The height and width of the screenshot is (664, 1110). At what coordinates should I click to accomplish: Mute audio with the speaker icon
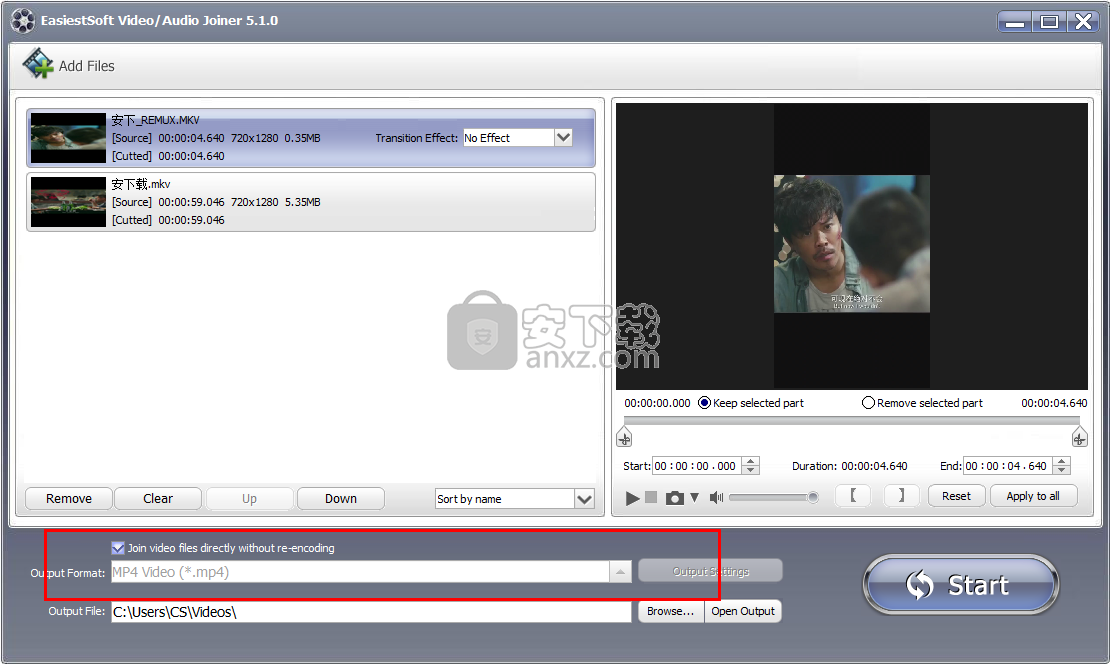click(x=716, y=498)
